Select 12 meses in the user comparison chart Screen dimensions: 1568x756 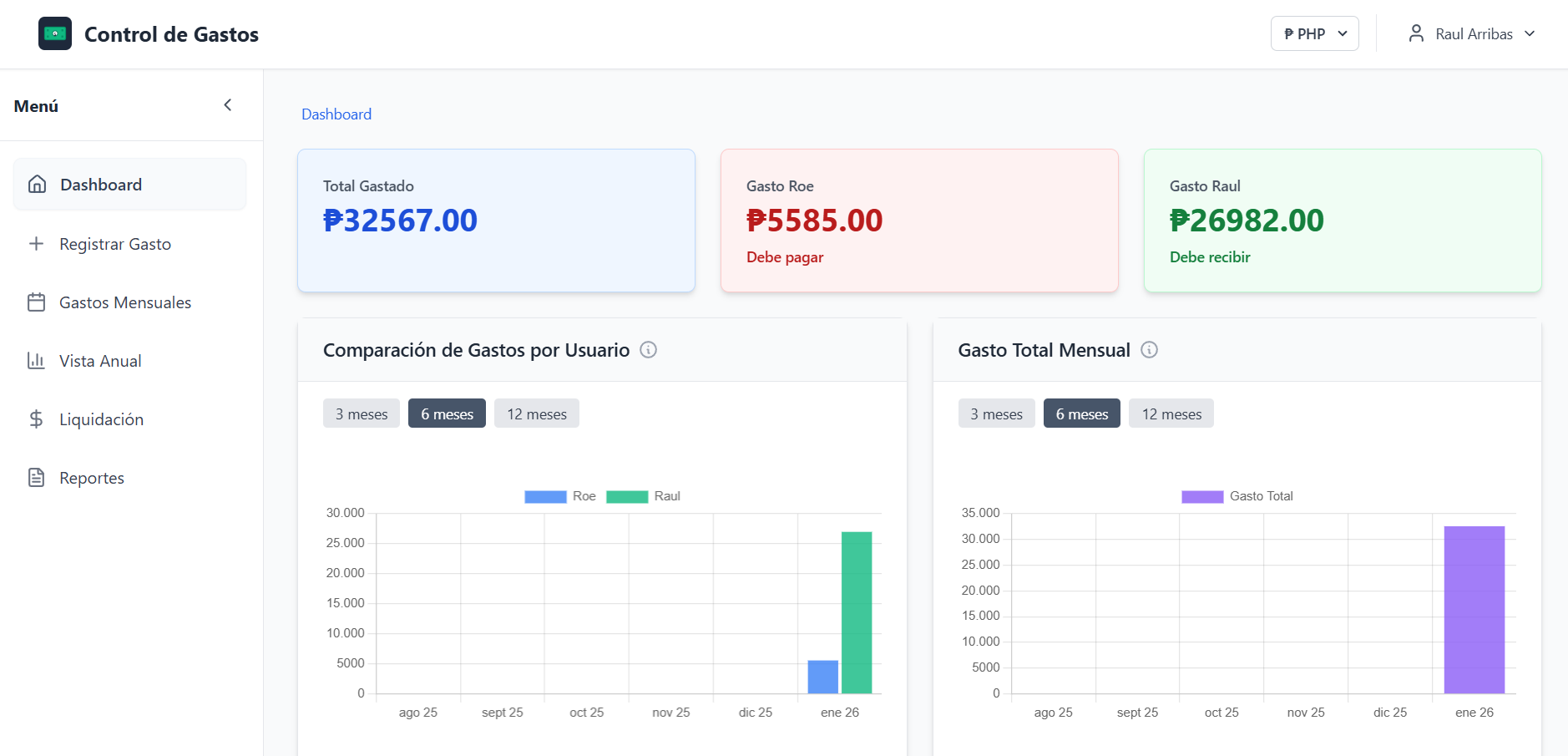[x=537, y=414]
